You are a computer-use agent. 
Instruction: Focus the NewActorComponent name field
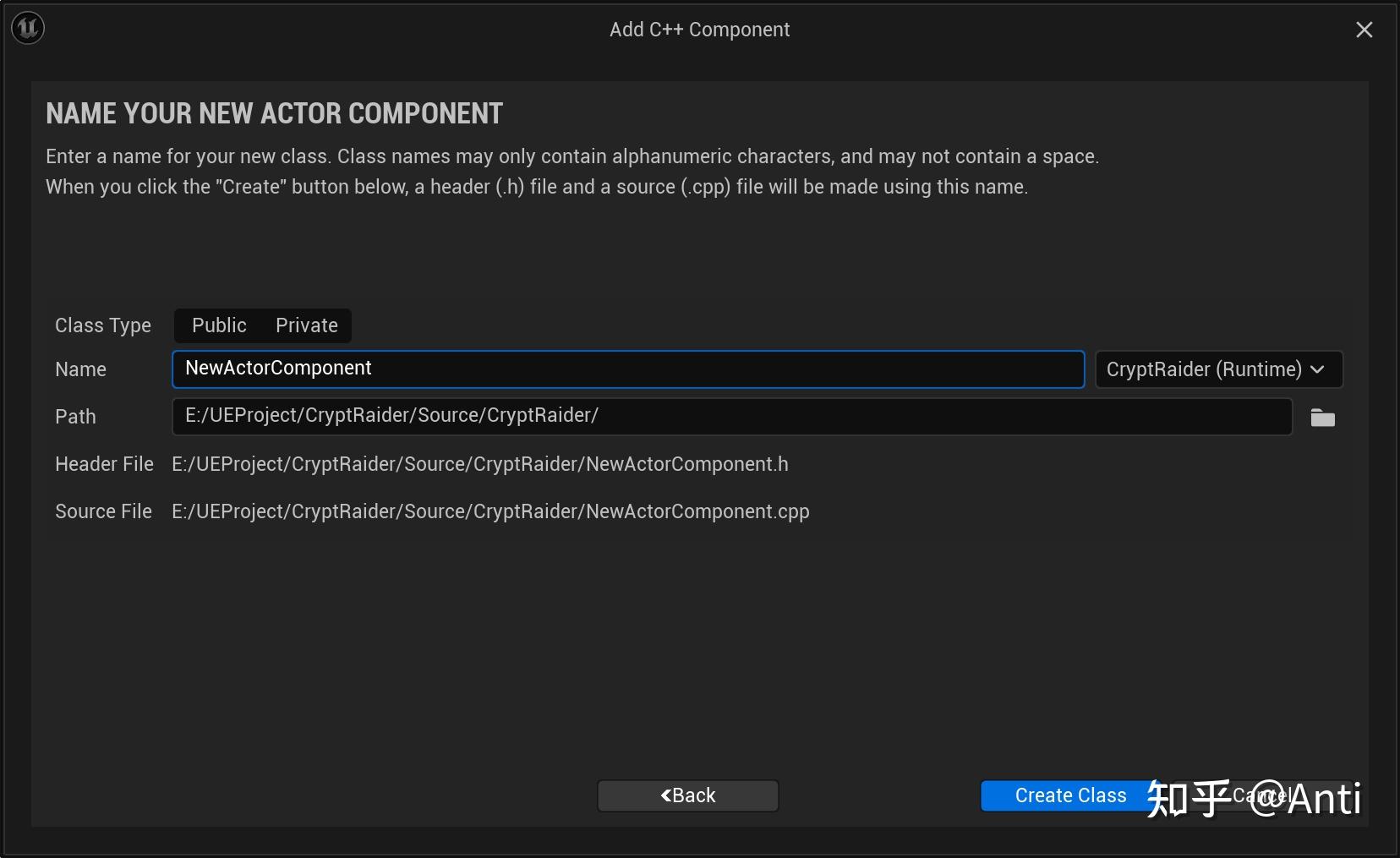(627, 369)
